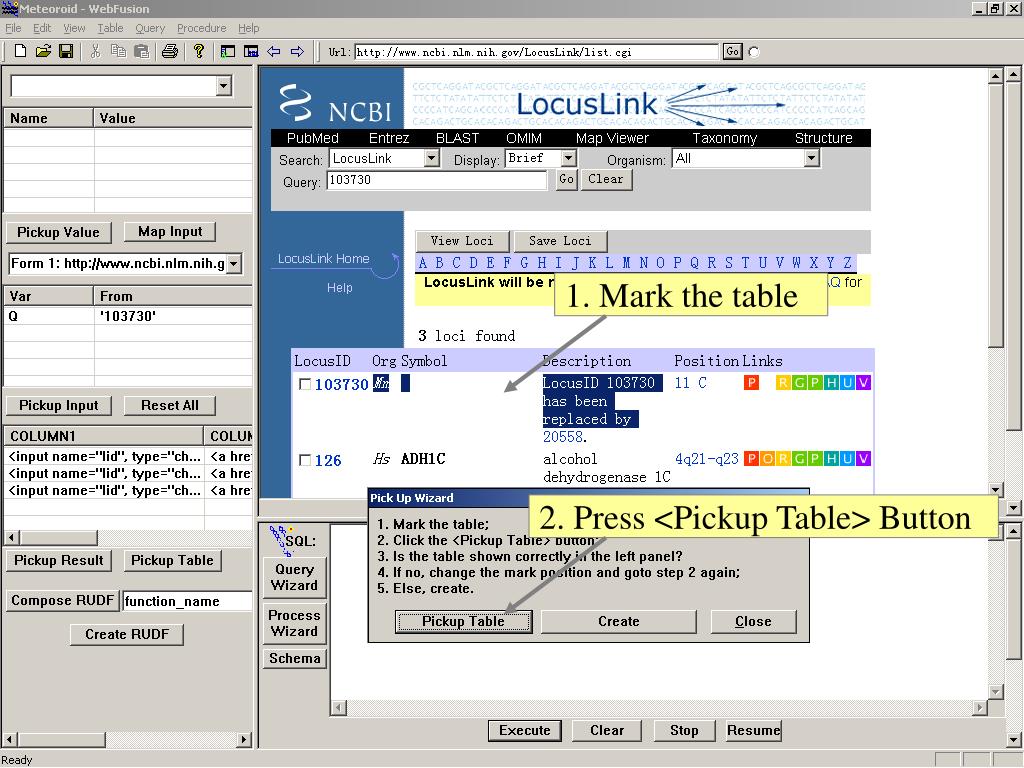The height and width of the screenshot is (768, 1024).
Task: Open the Edit menu
Action: pyautogui.click(x=42, y=28)
